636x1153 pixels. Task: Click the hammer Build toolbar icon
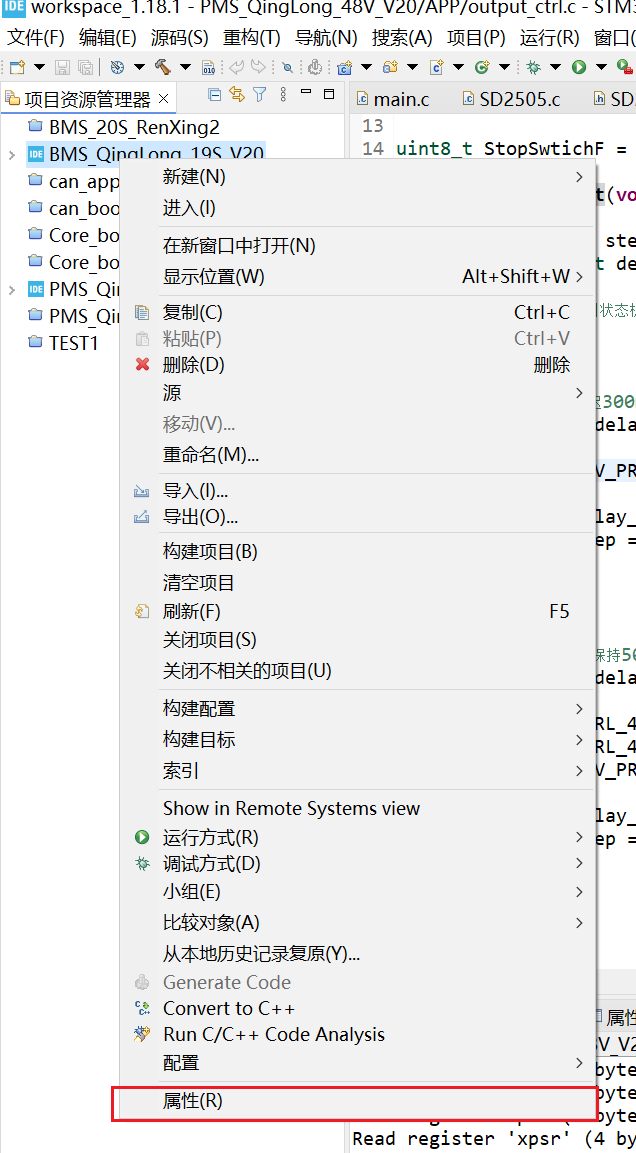[x=162, y=68]
